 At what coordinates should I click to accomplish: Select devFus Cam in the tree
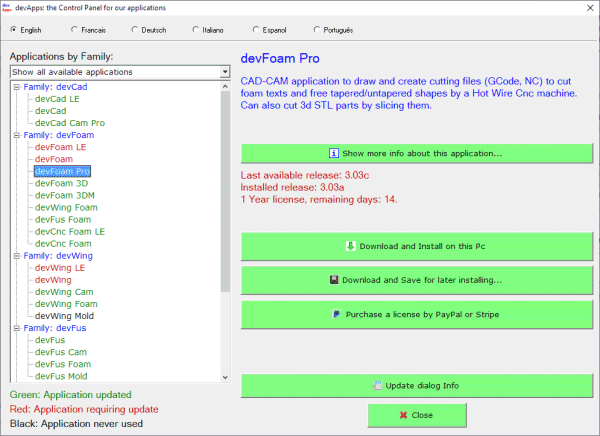[61, 352]
